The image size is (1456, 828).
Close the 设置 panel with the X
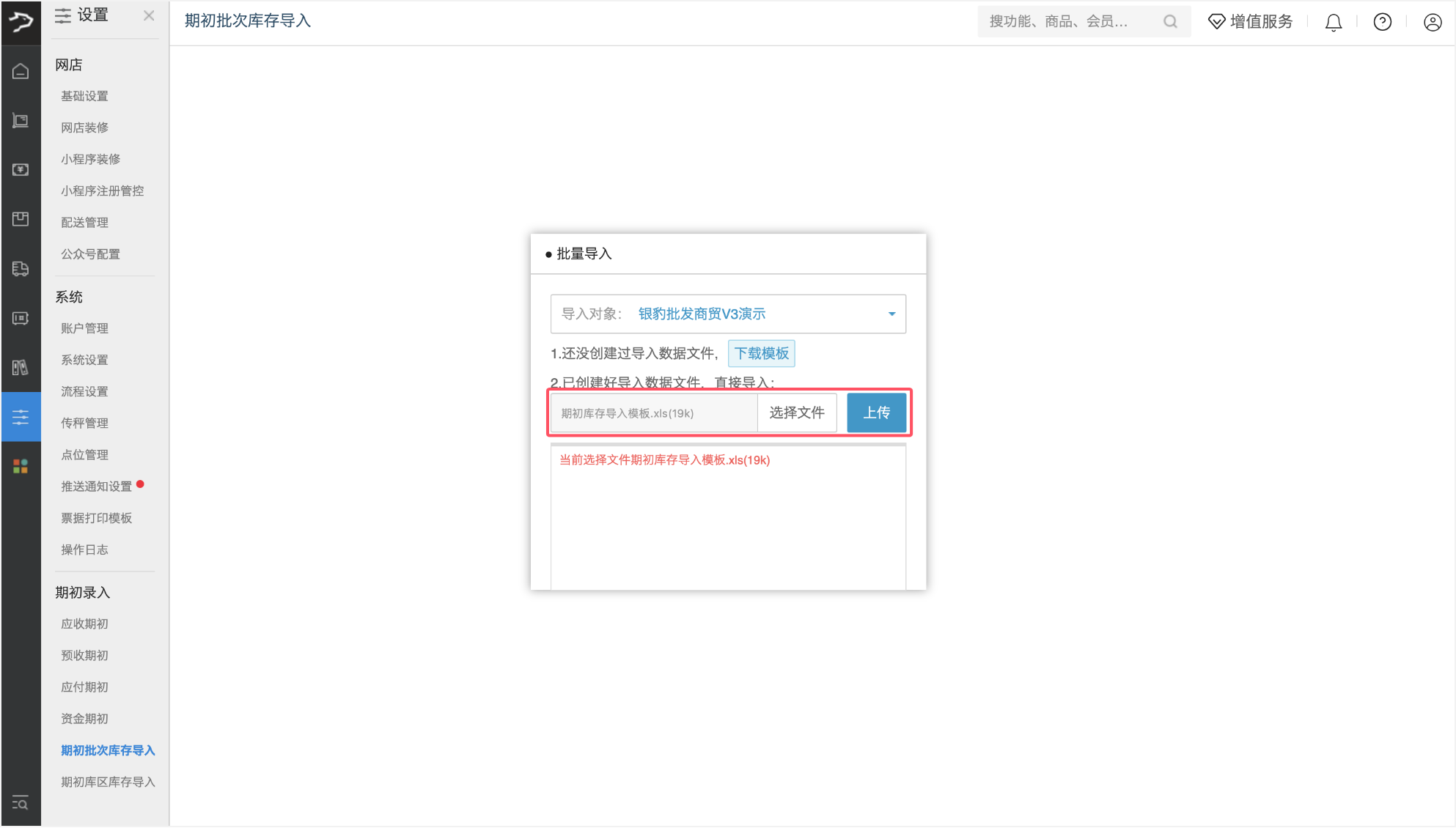coord(149,15)
